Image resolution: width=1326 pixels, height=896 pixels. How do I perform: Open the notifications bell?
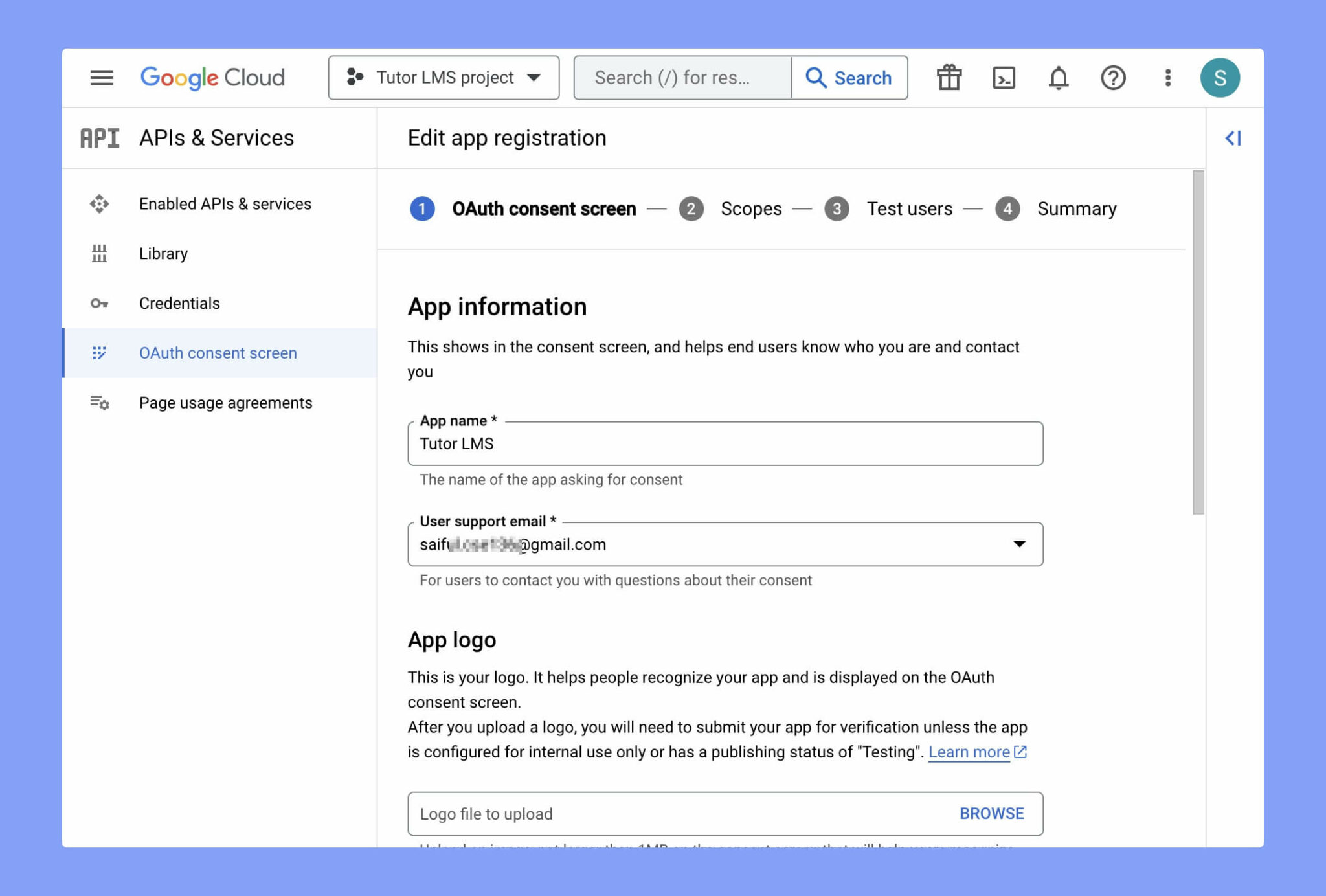(x=1058, y=78)
